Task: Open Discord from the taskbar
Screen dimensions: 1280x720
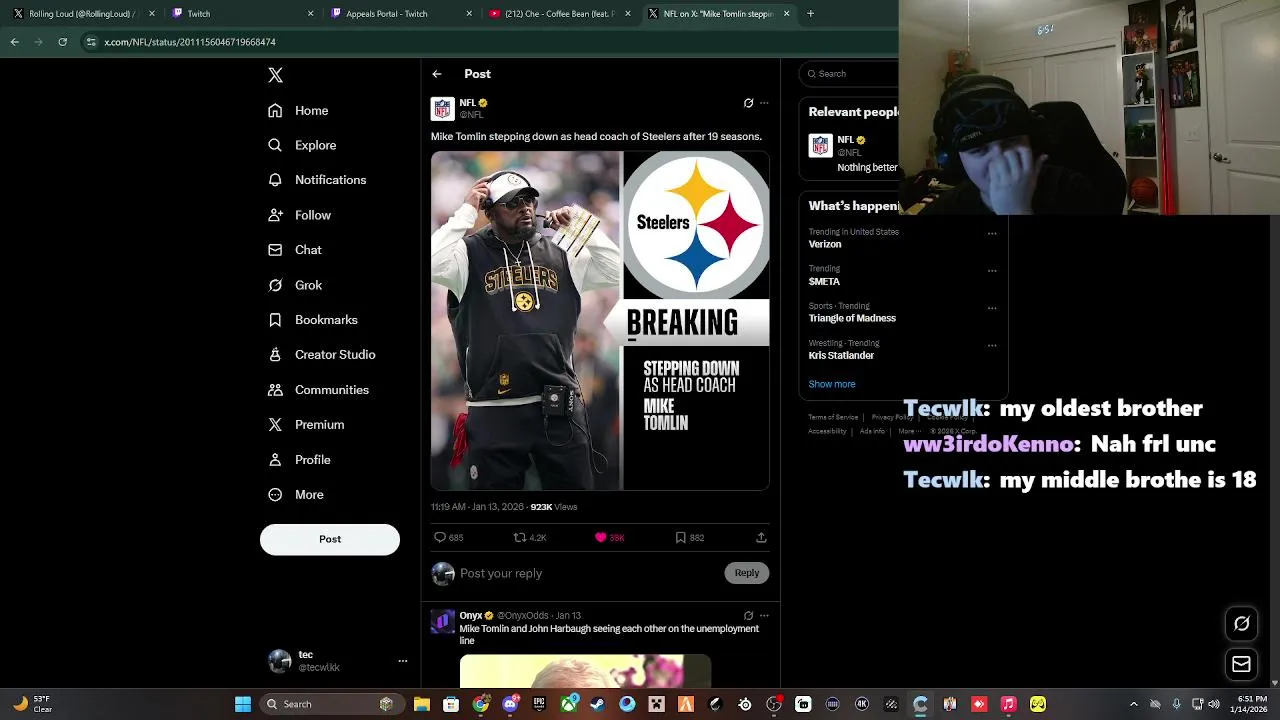Action: point(511,704)
